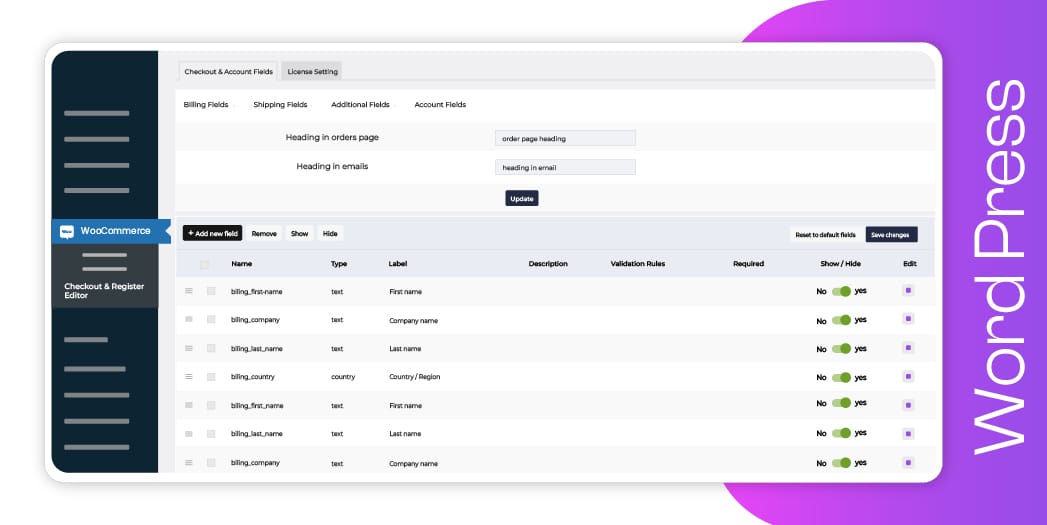Click Save changes button
The height and width of the screenshot is (525, 1047).
click(x=891, y=234)
